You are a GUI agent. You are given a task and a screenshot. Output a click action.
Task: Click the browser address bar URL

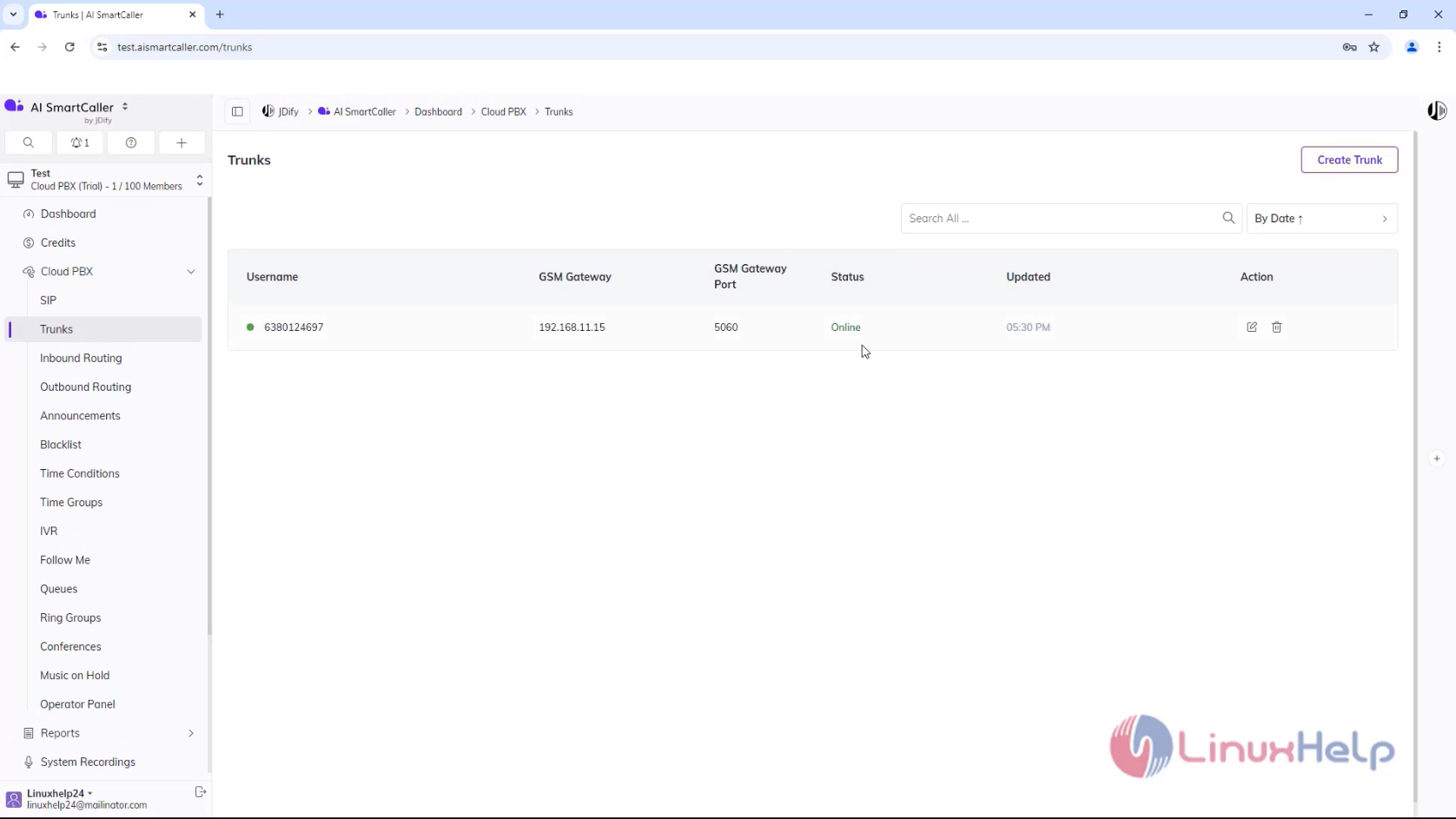(x=184, y=47)
